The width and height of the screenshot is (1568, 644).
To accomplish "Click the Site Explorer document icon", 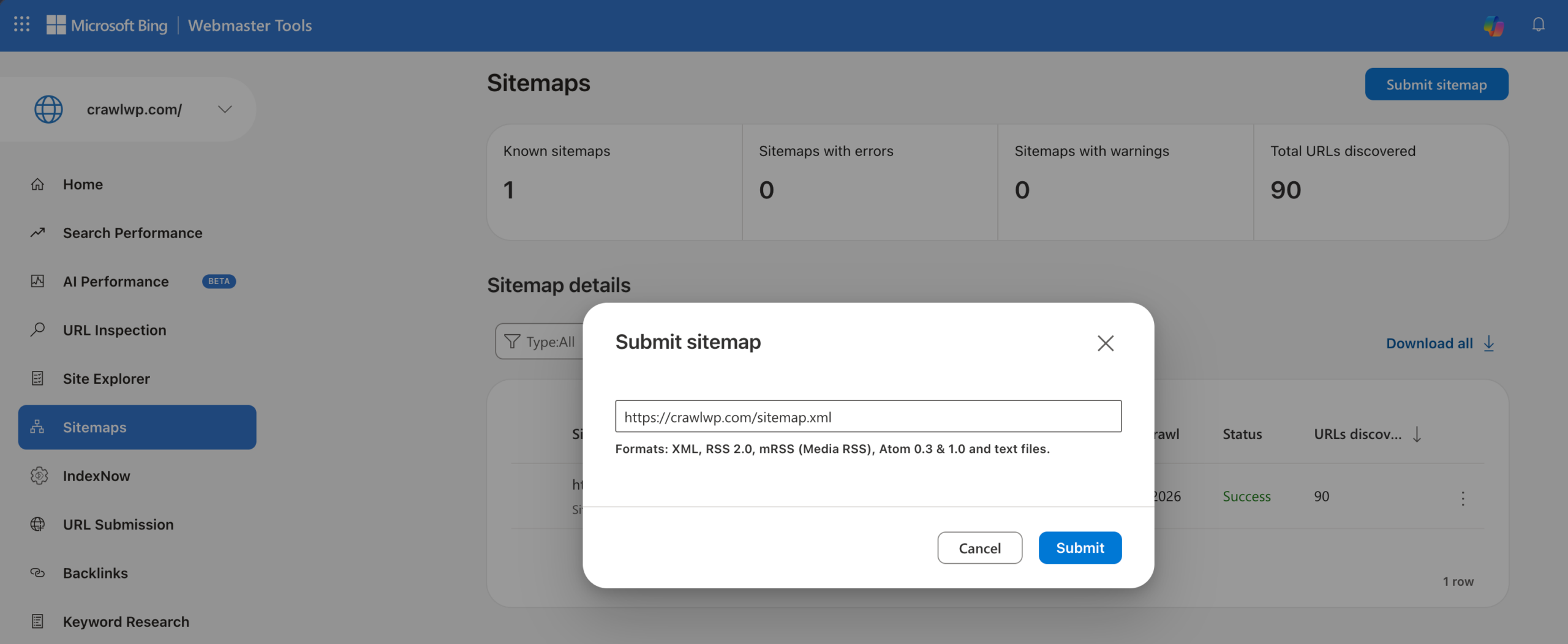I will click(x=37, y=378).
